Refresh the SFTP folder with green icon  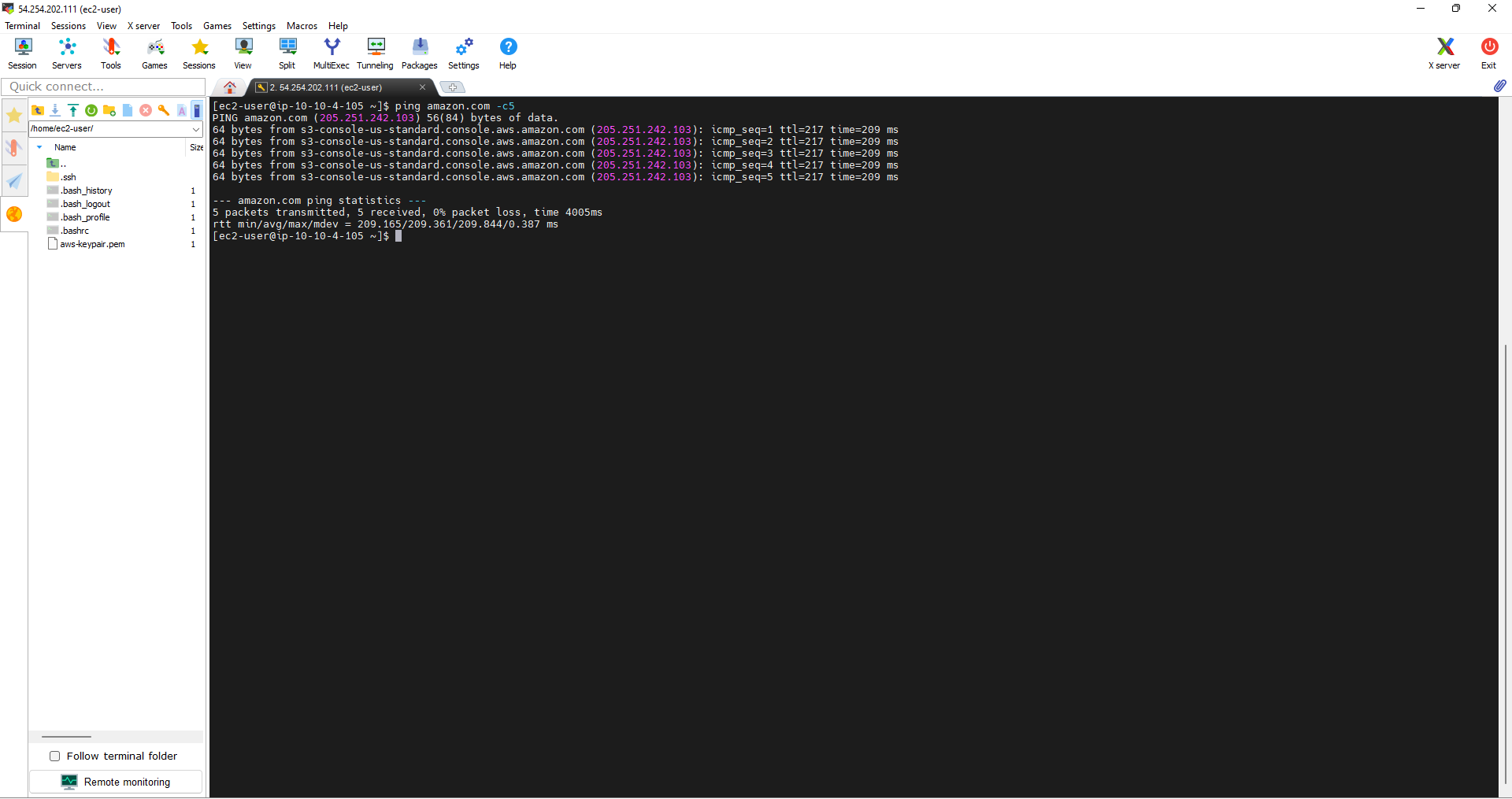click(91, 110)
